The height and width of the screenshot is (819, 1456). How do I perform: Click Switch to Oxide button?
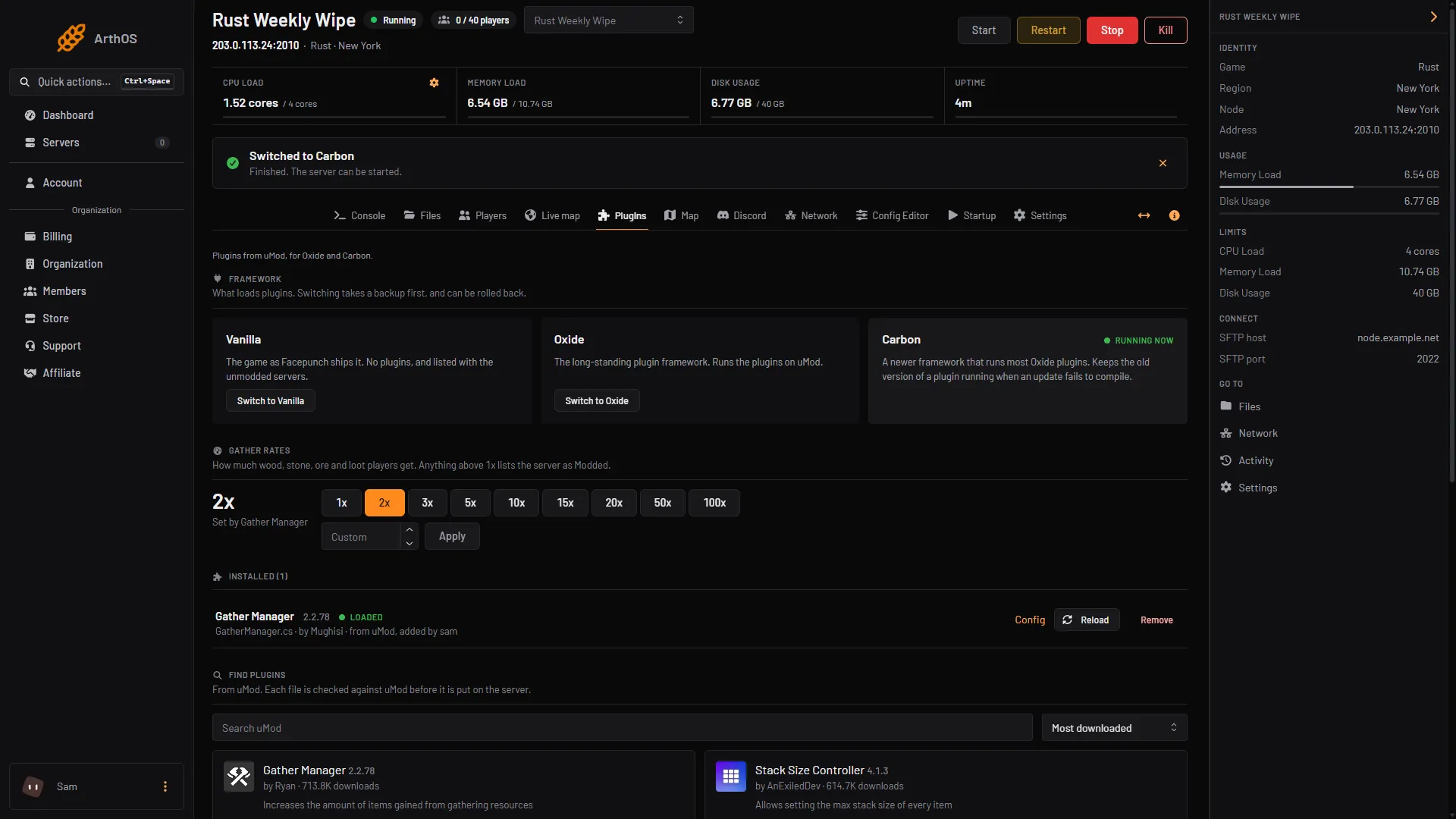click(x=597, y=400)
